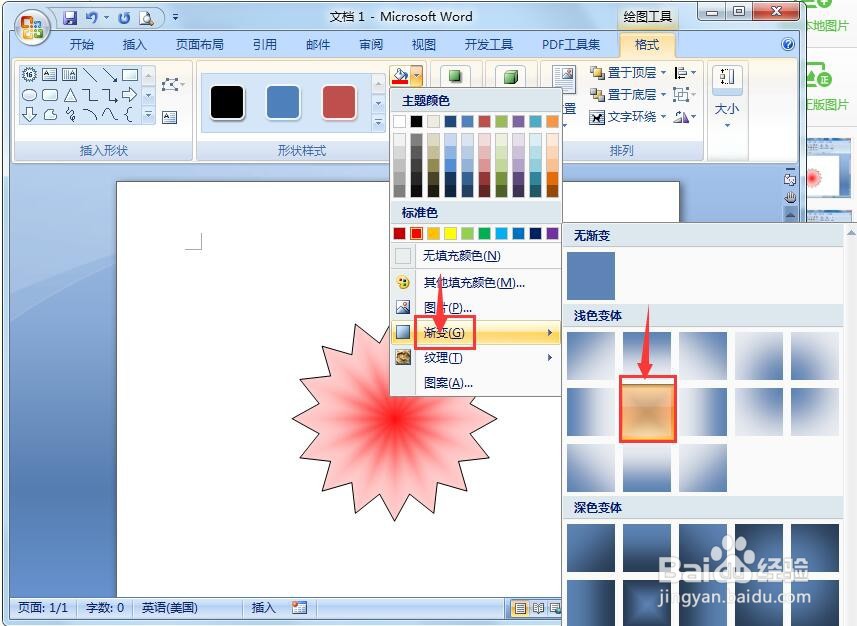
Task: Select the vertical text box shape
Action: point(69,74)
